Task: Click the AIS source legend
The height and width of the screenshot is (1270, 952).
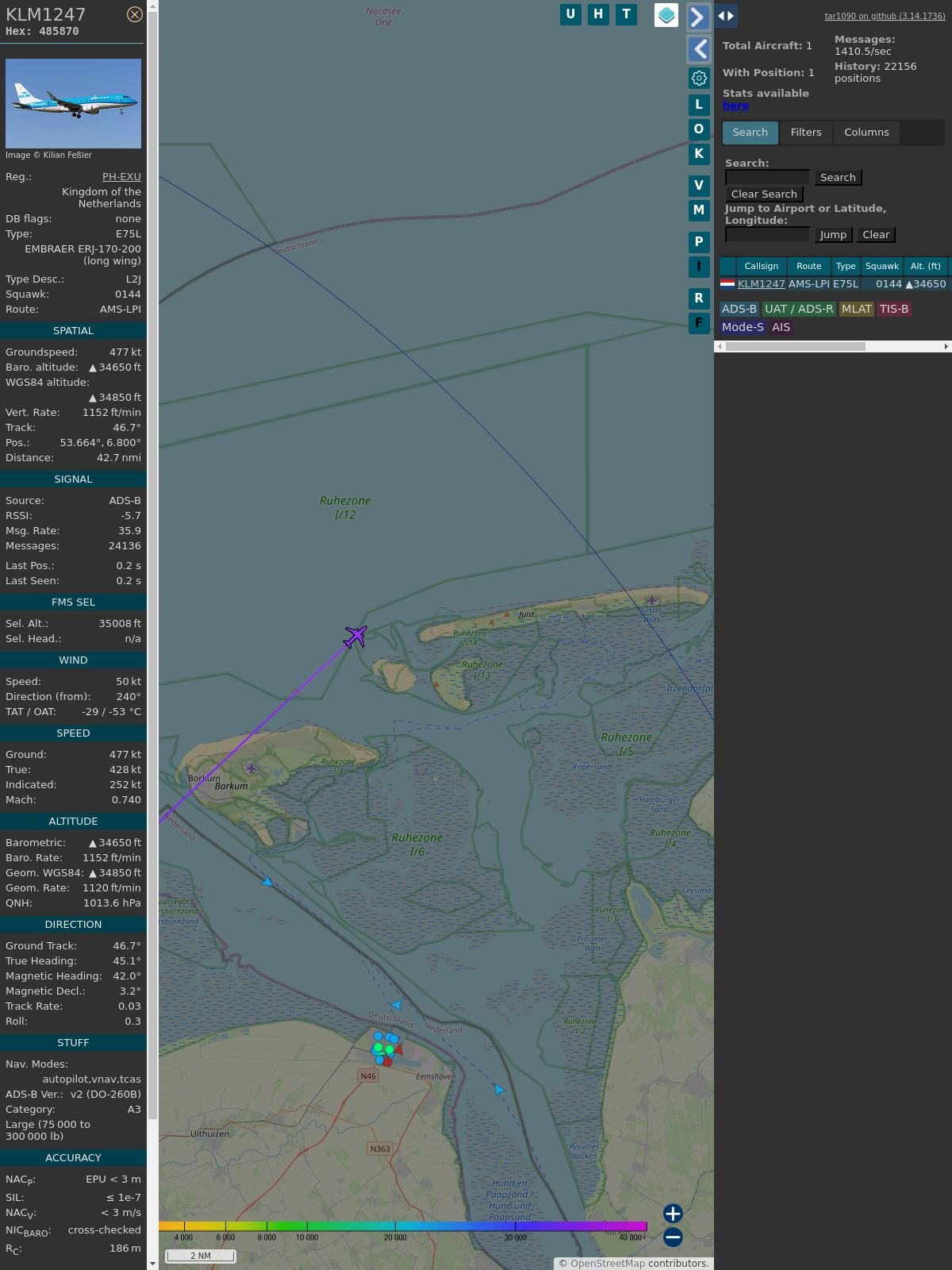Action: 781,328
